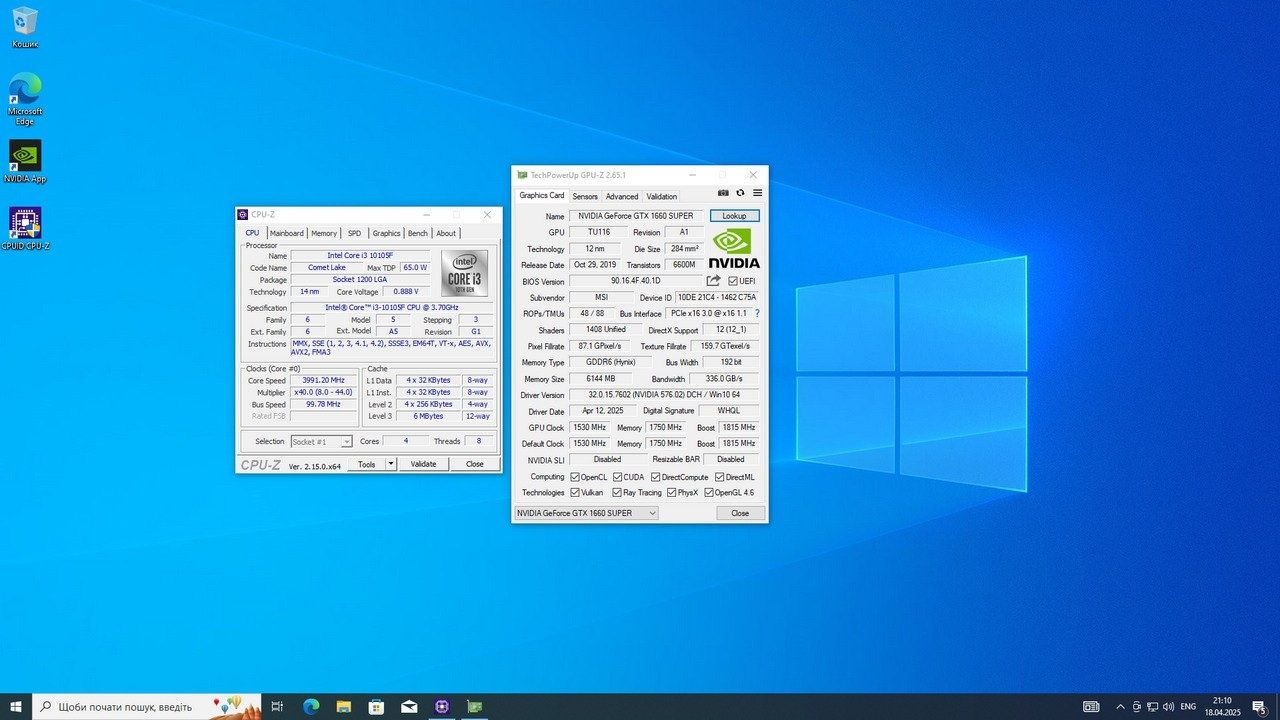Click the Close button in CPU-Z

475,464
